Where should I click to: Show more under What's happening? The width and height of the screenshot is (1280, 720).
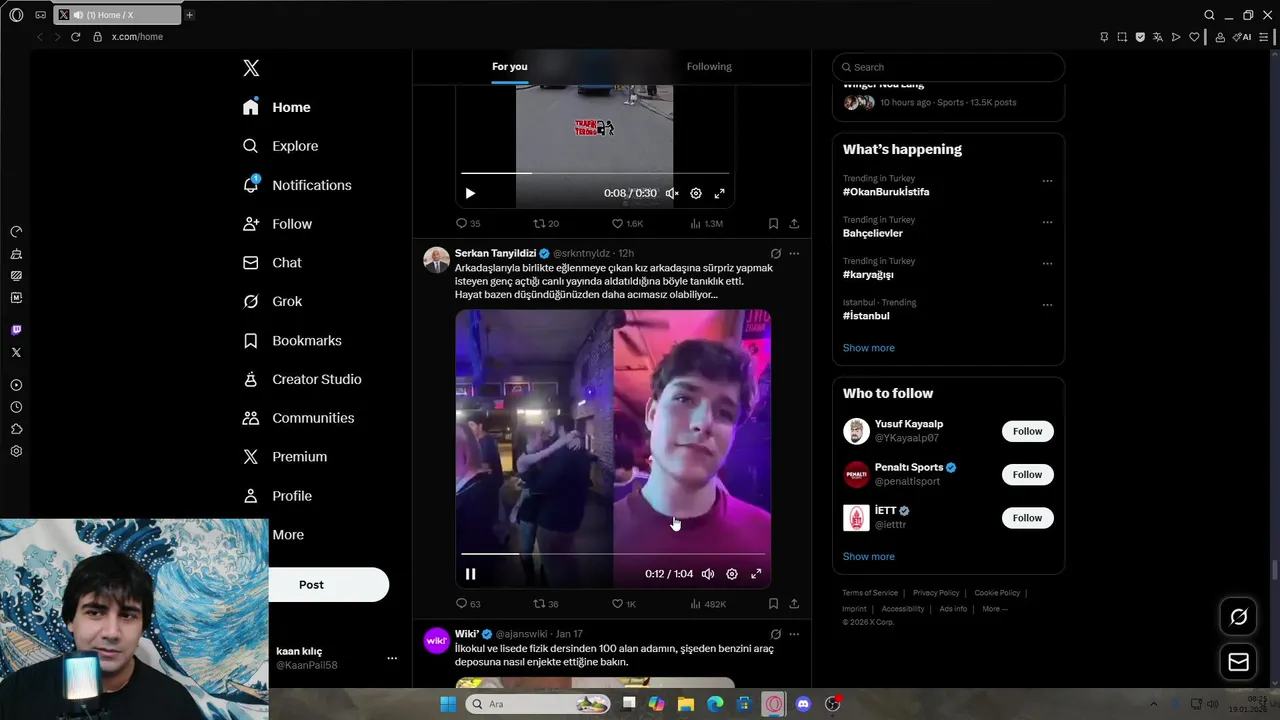(868, 348)
